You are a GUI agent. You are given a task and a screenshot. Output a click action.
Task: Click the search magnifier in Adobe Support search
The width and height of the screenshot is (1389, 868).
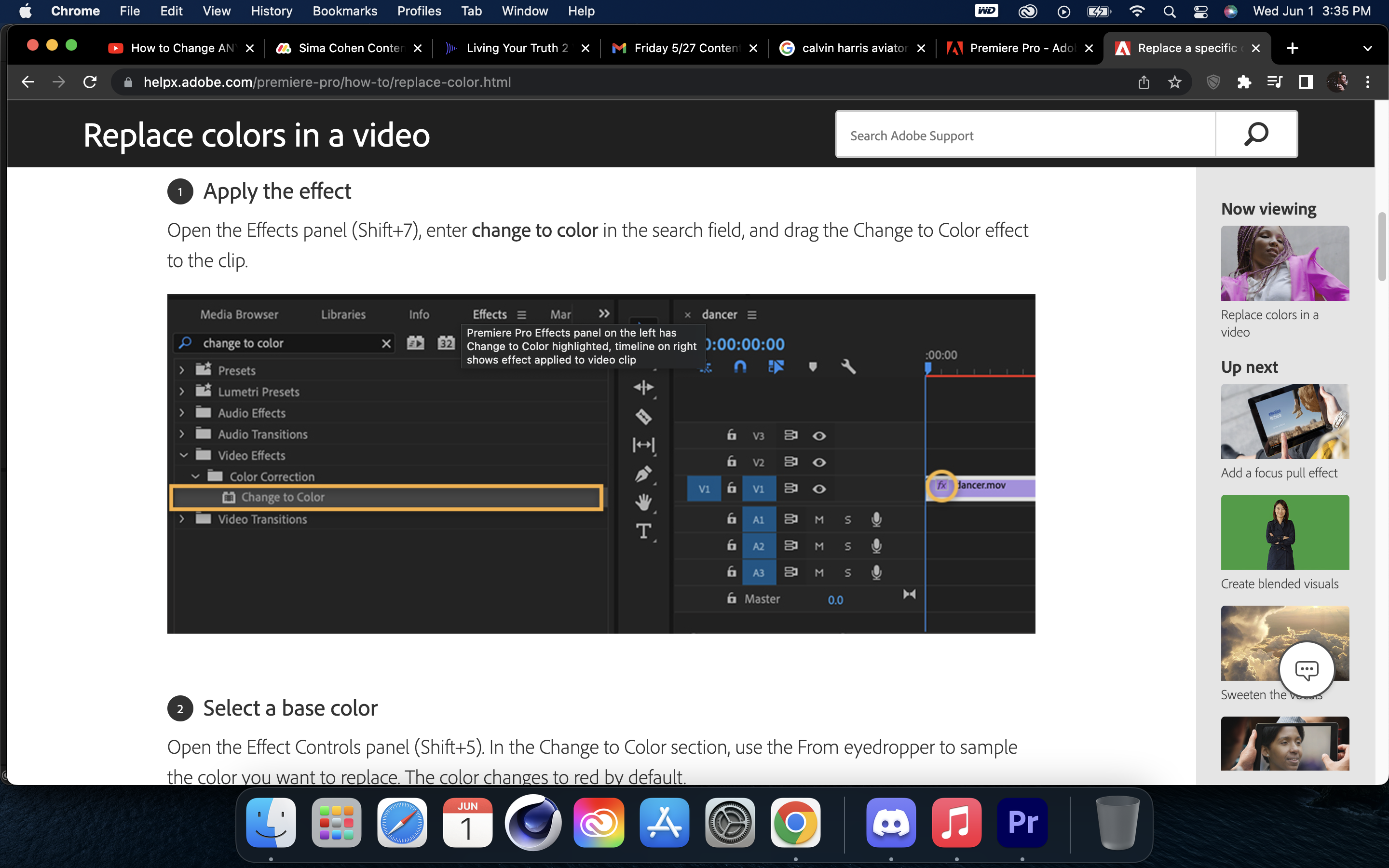click(x=1256, y=134)
